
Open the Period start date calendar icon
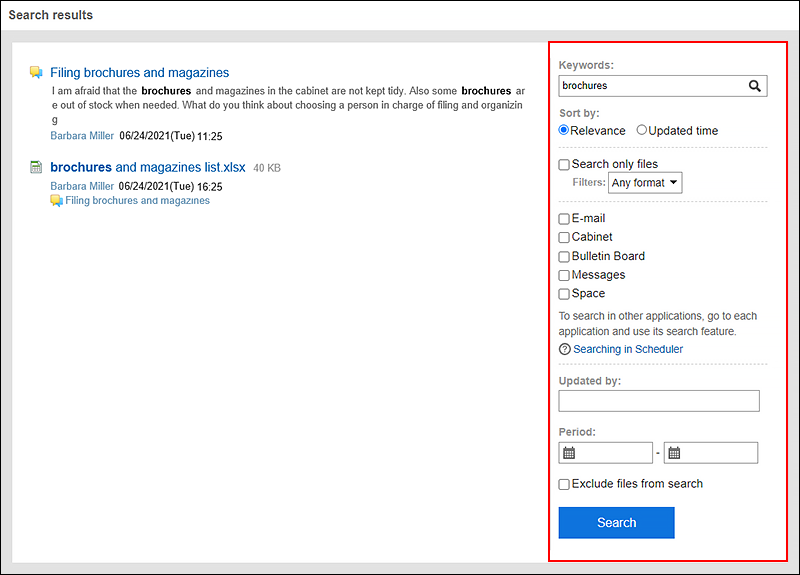click(x=569, y=453)
